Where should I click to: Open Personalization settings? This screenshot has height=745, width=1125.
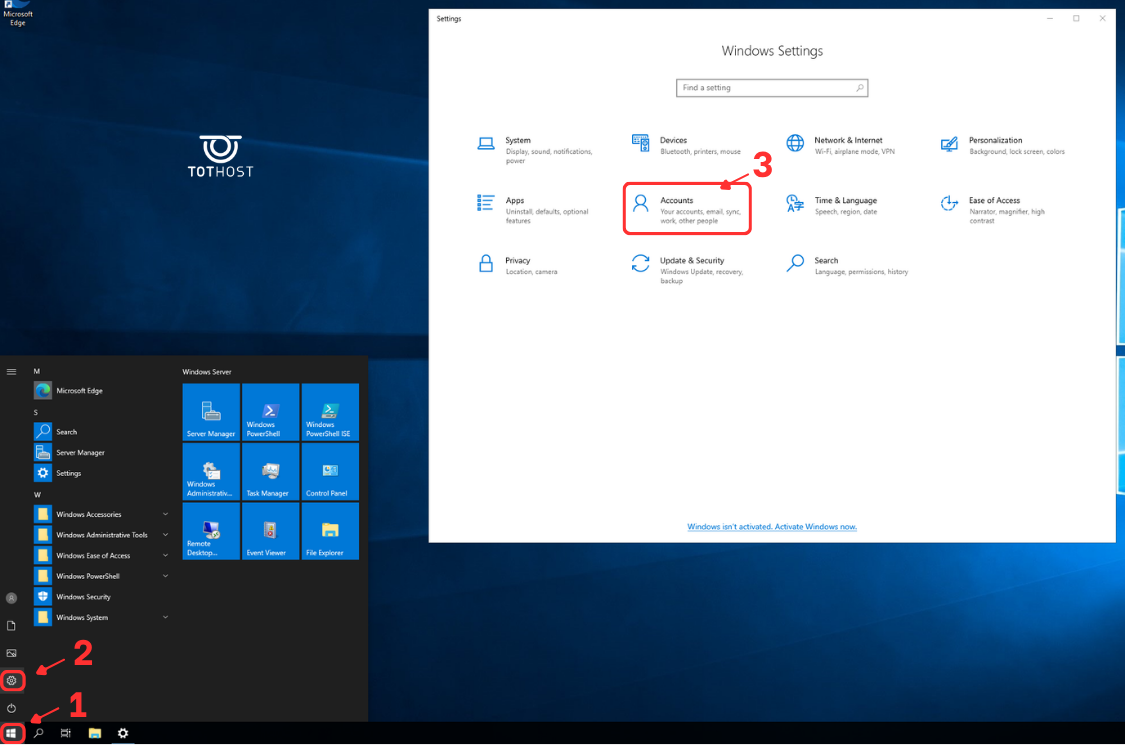[x=1003, y=145]
